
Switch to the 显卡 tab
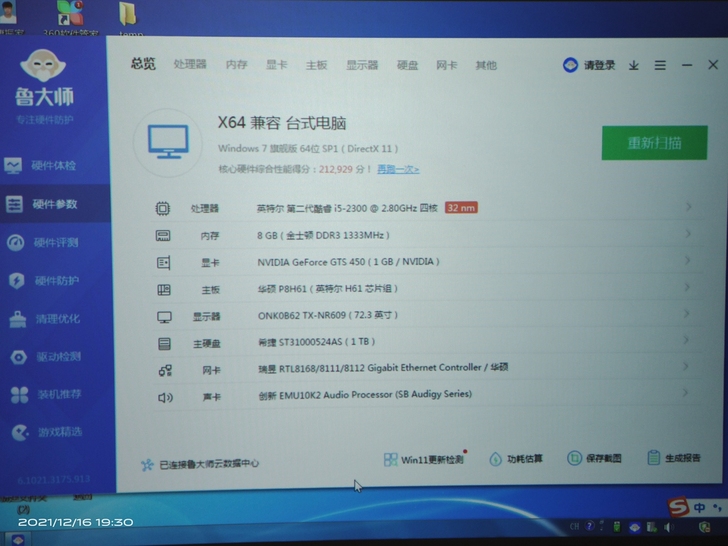pos(277,65)
